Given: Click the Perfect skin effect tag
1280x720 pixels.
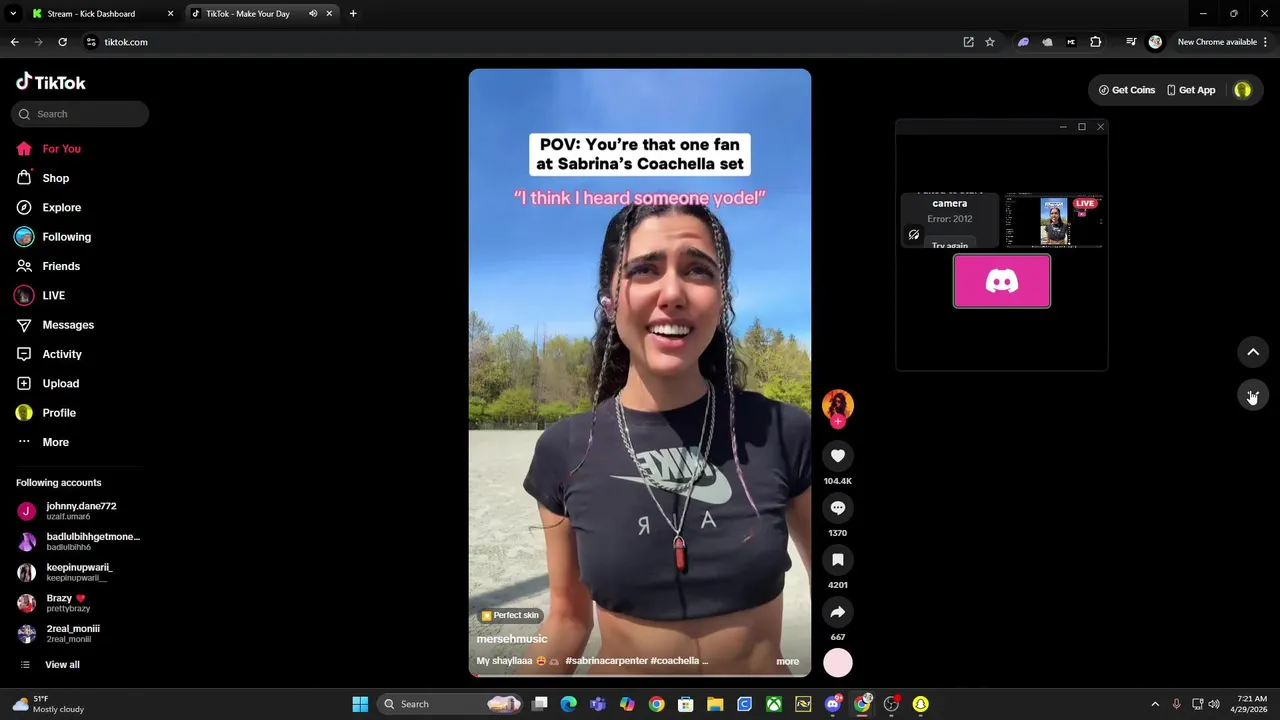Looking at the screenshot, I should pyautogui.click(x=511, y=616).
